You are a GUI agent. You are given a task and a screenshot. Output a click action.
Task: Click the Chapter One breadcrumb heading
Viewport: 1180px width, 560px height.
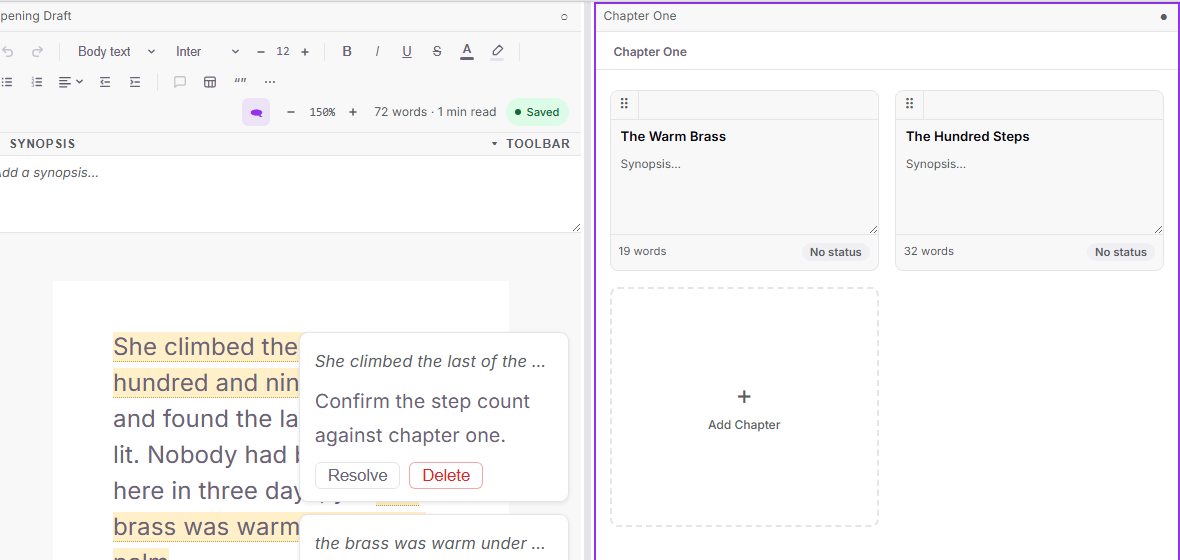click(x=650, y=52)
